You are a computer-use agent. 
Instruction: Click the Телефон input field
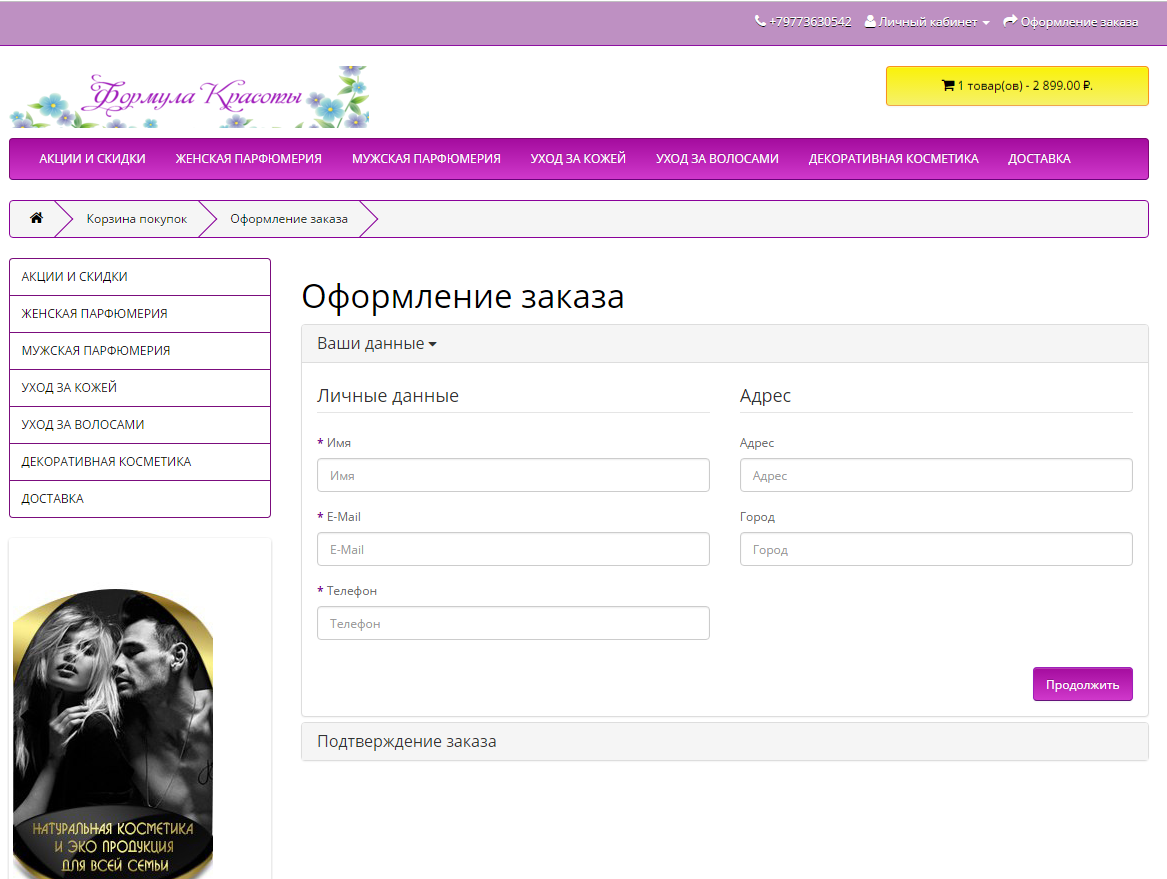[x=513, y=622]
